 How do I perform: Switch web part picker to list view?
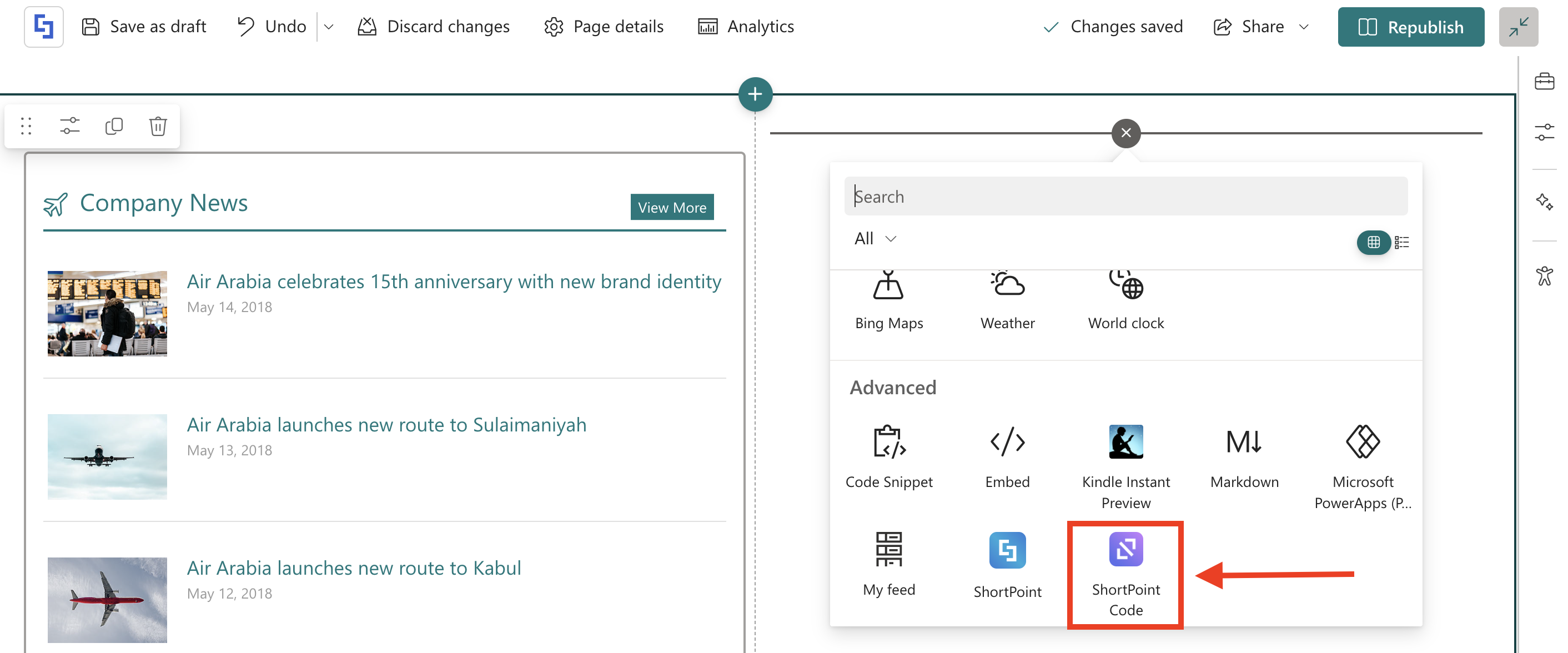(1401, 242)
